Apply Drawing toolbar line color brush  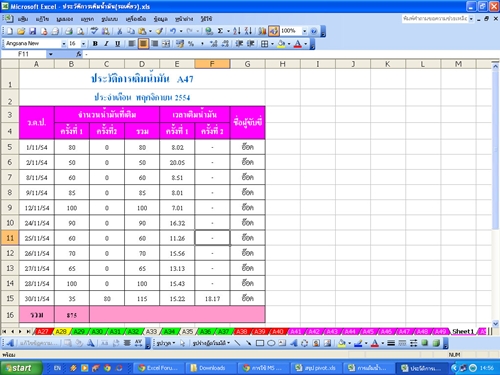pos(358,343)
